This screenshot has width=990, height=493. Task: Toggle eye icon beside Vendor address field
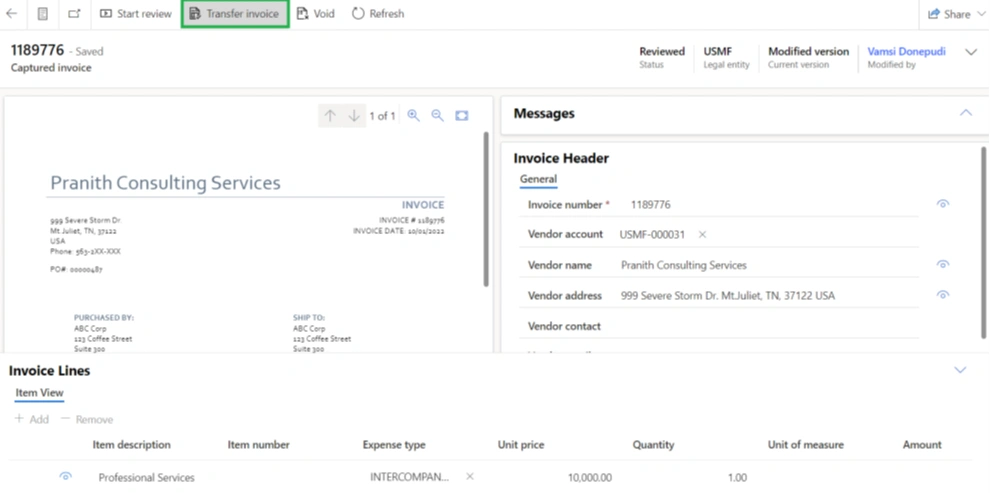(x=942, y=295)
